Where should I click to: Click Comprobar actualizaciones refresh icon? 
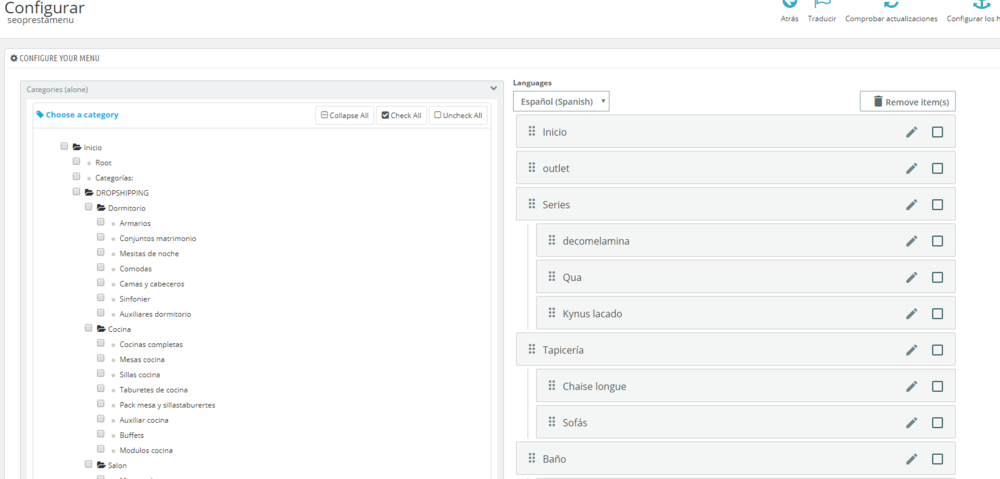pyautogui.click(x=891, y=4)
